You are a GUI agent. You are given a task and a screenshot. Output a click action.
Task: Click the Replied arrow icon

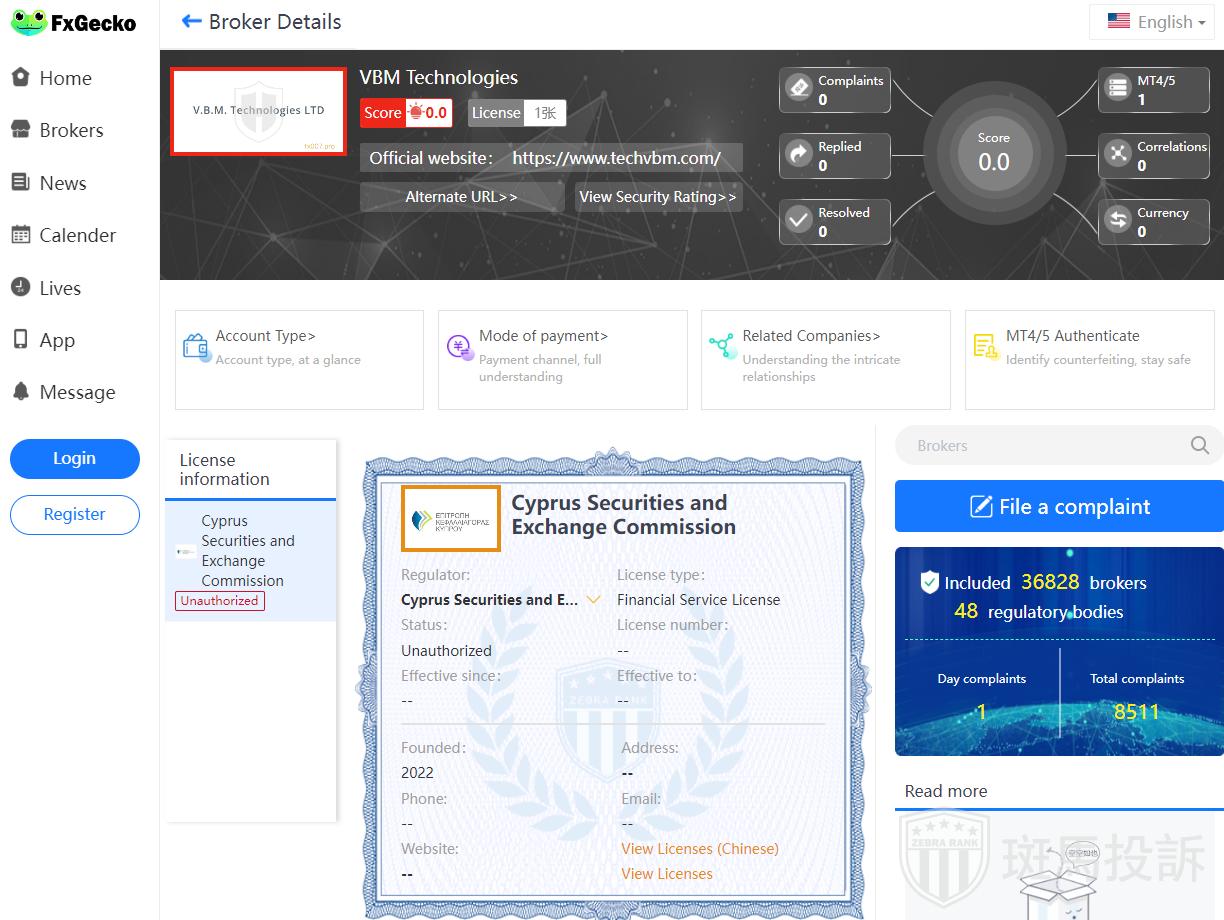pyautogui.click(x=799, y=155)
